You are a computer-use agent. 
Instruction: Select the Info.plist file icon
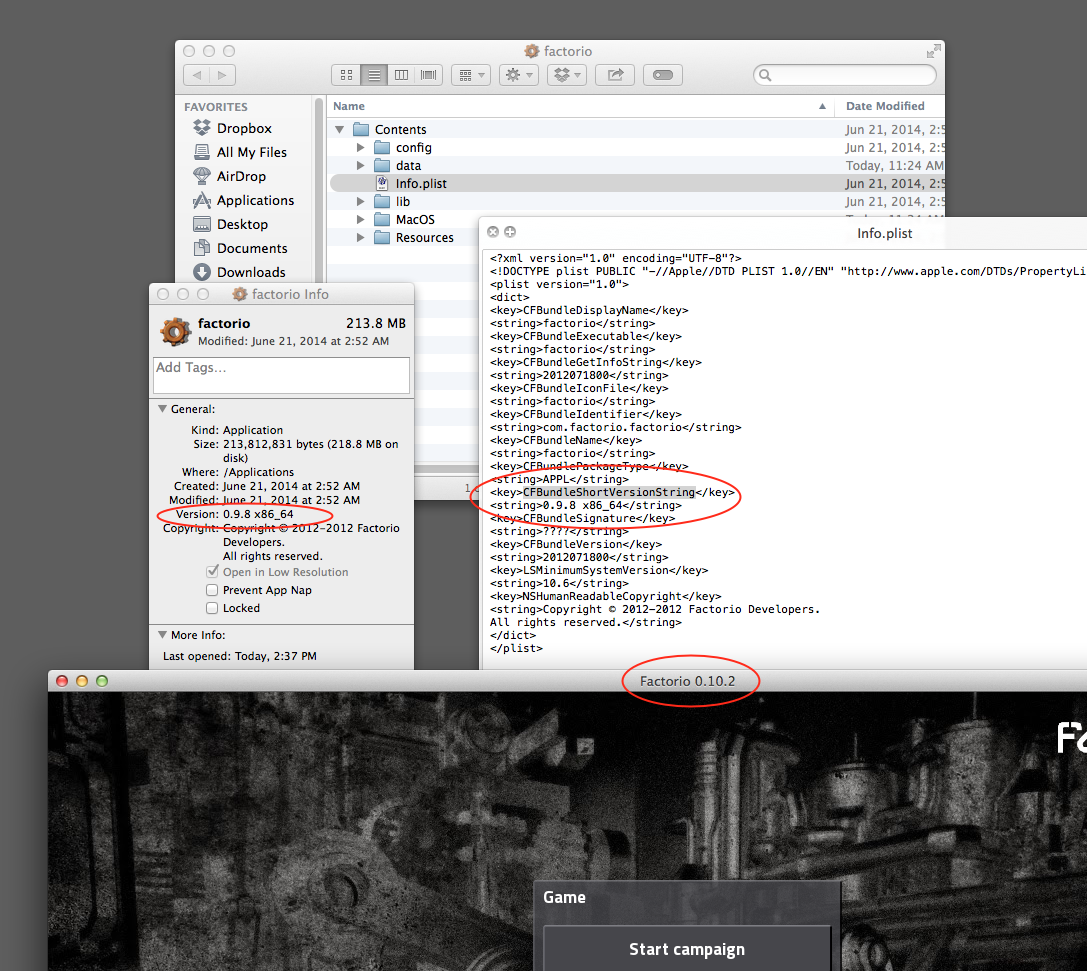[x=382, y=184]
